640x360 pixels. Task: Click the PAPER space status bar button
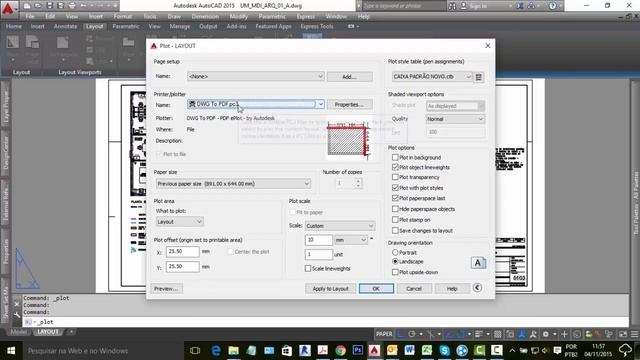point(384,334)
